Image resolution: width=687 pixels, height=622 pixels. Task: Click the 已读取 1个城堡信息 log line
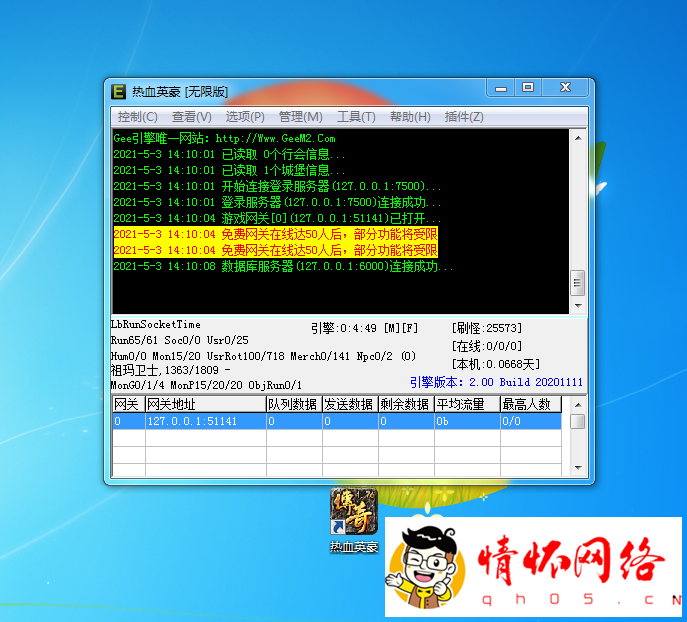coord(229,170)
